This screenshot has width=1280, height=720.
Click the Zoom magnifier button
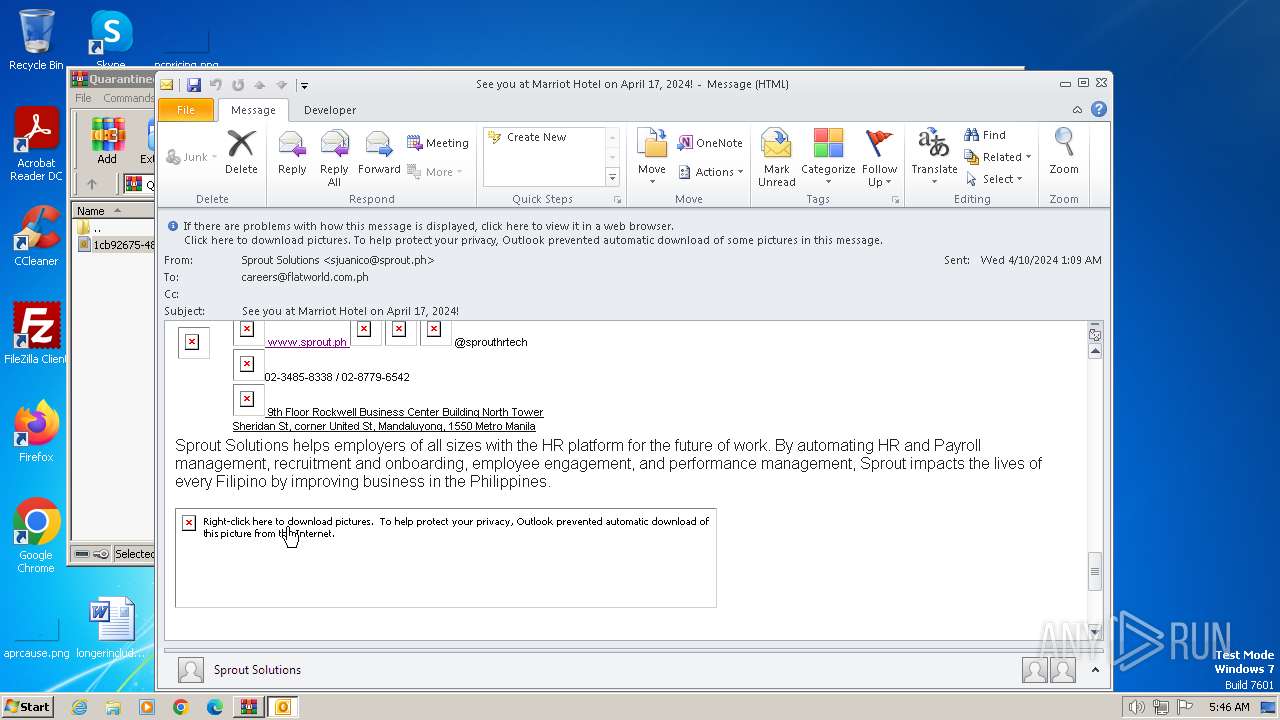coord(1064,153)
